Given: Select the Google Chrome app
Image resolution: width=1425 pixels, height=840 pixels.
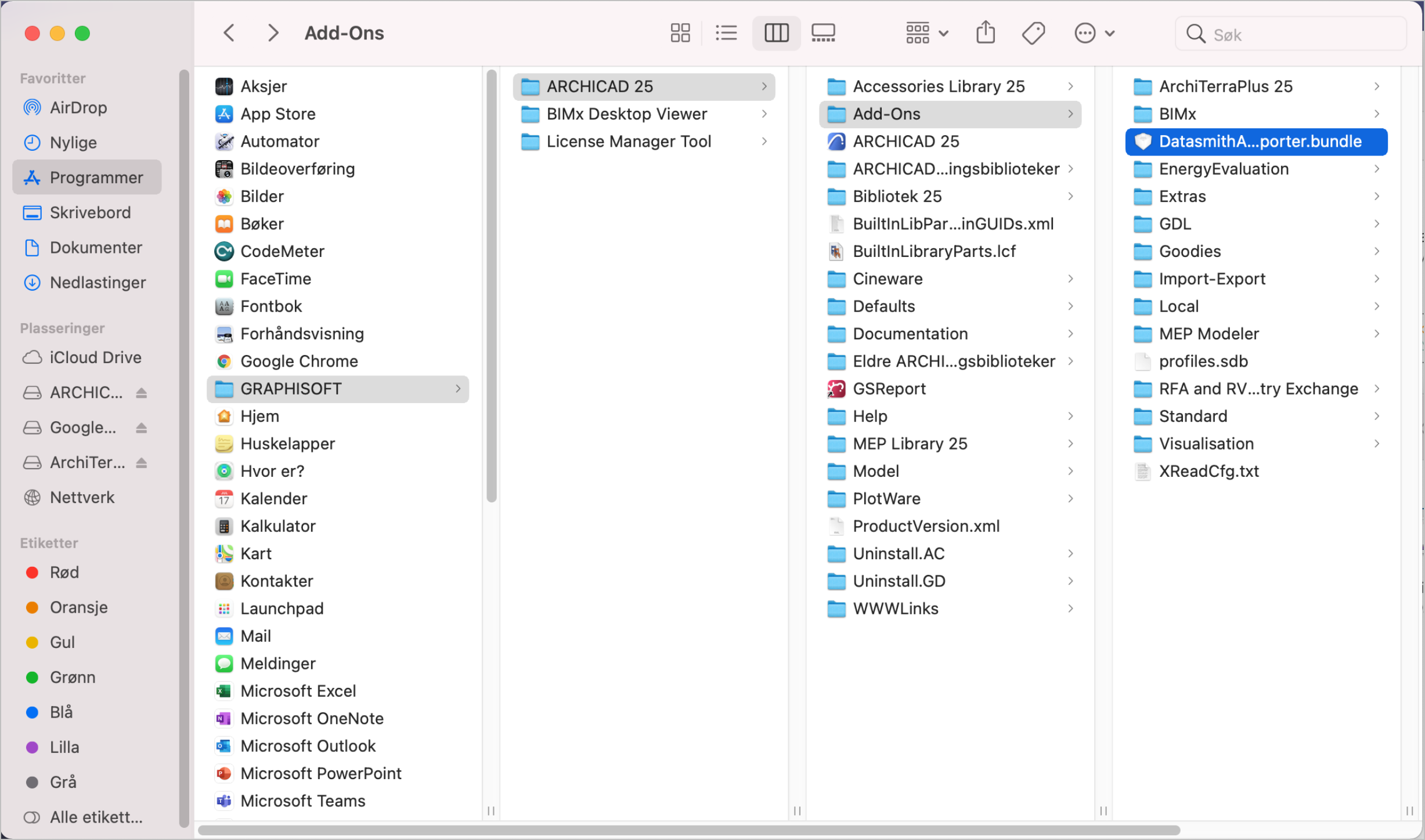Looking at the screenshot, I should (338, 361).
